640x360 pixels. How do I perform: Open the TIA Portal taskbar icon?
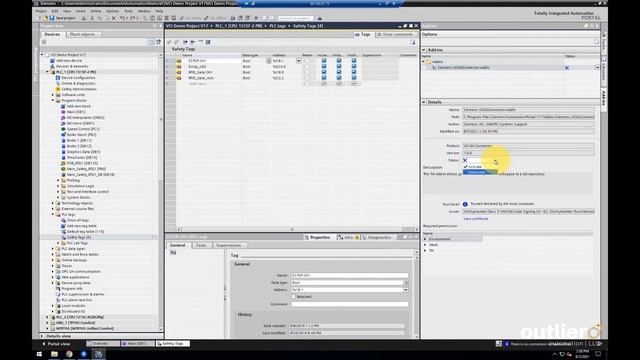[x=98, y=354]
